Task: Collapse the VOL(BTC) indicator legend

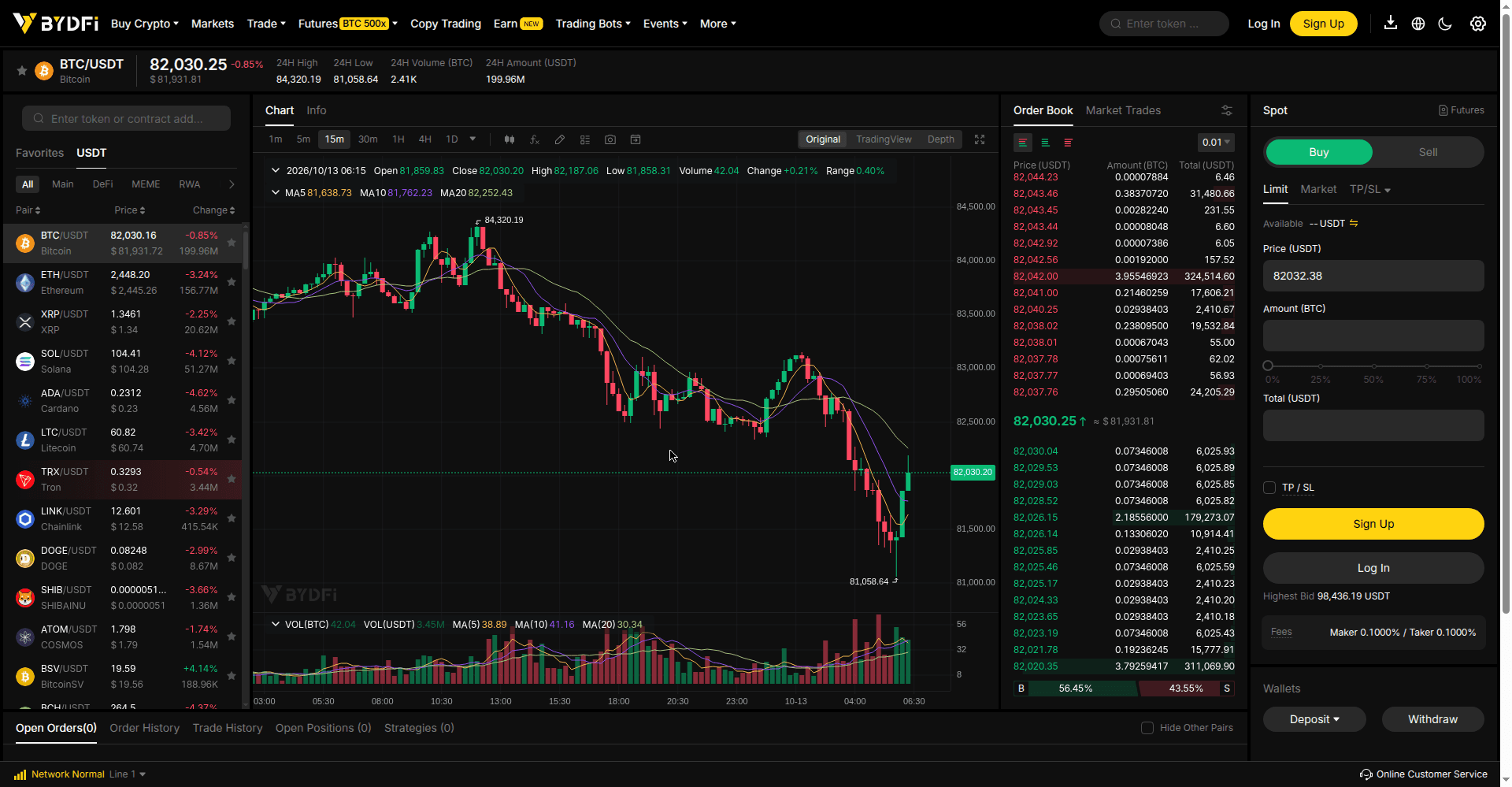Action: [x=276, y=624]
